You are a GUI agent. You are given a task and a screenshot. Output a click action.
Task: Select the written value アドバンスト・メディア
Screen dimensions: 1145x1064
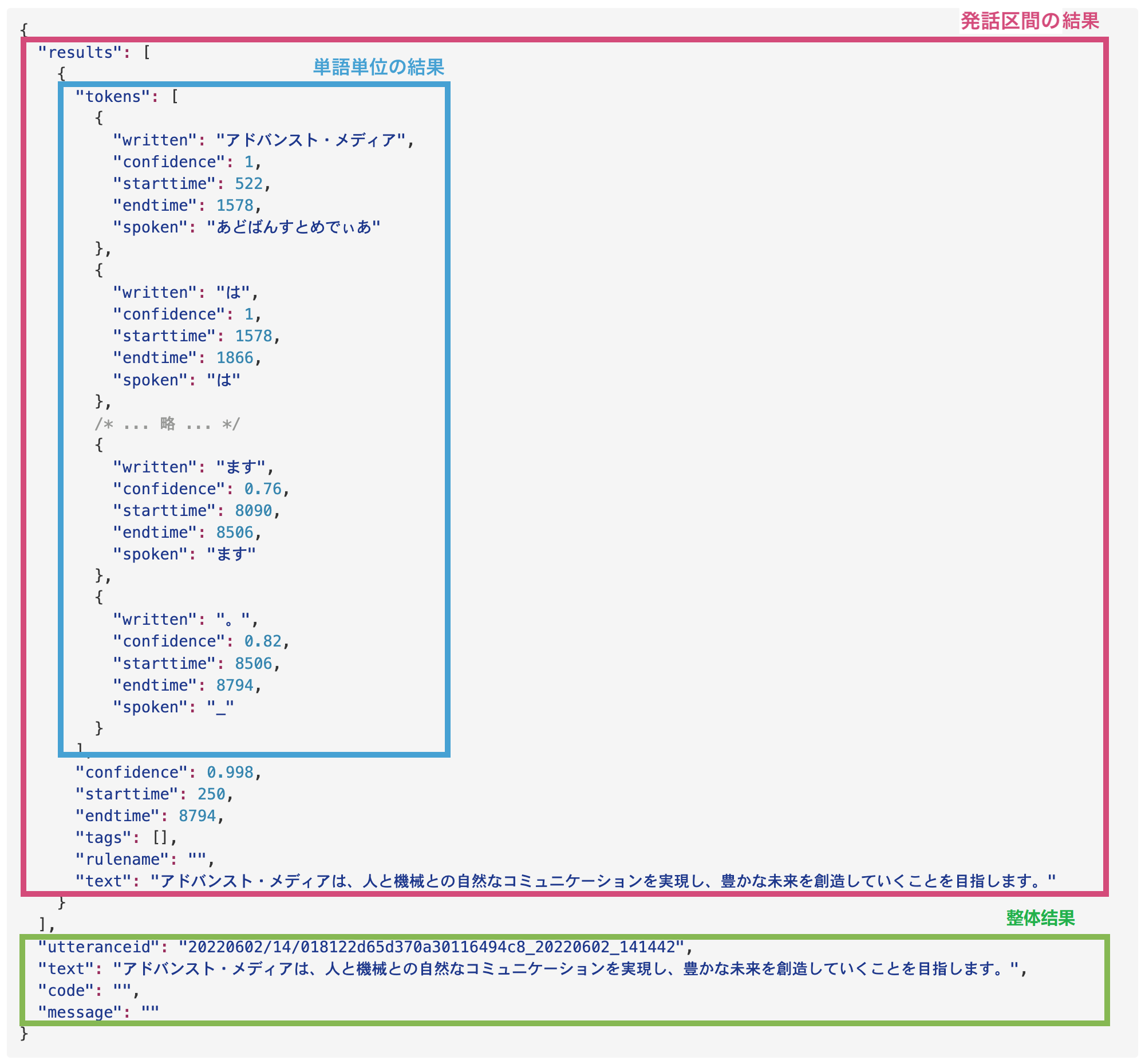click(x=311, y=140)
